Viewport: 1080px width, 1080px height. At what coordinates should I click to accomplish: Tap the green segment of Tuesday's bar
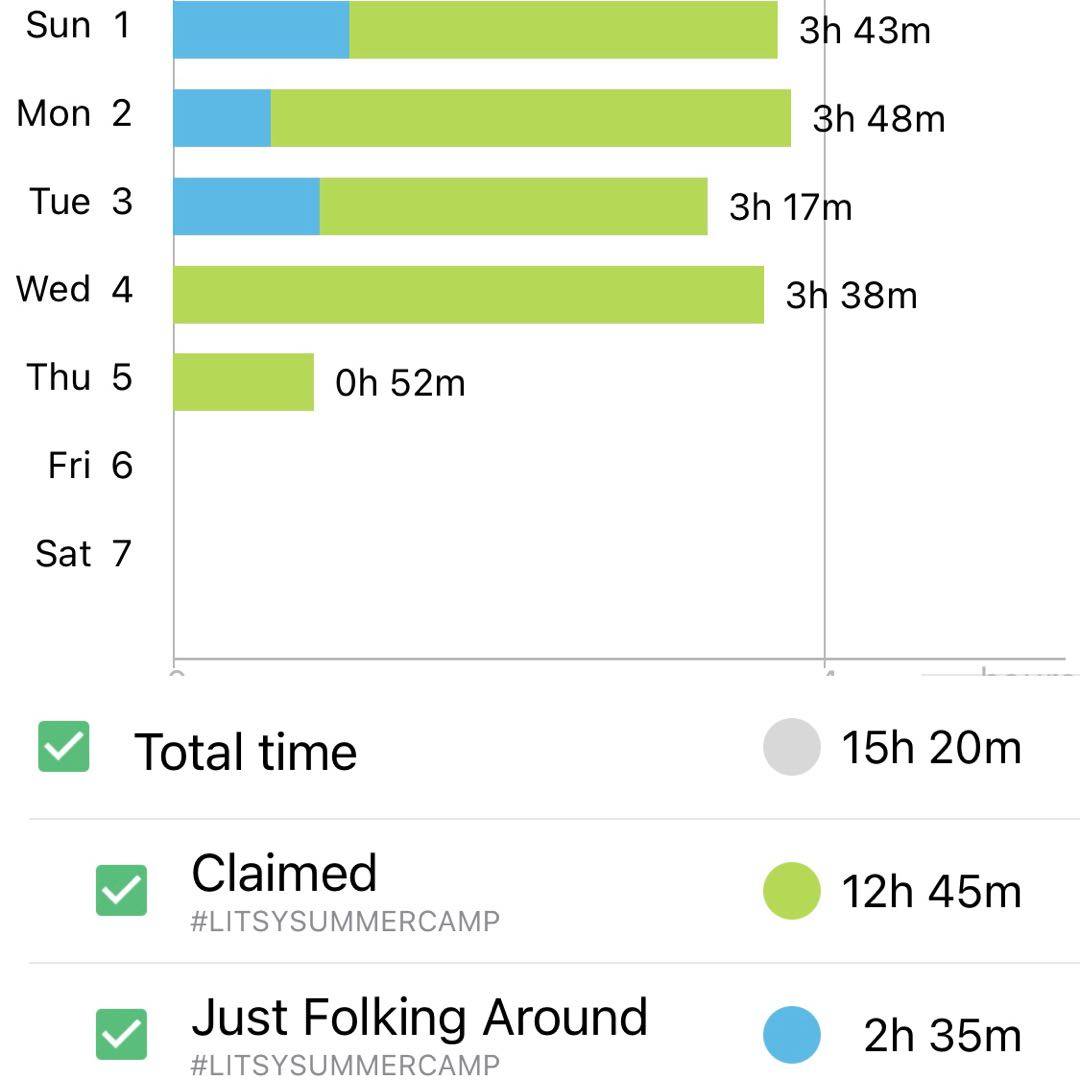[514, 206]
